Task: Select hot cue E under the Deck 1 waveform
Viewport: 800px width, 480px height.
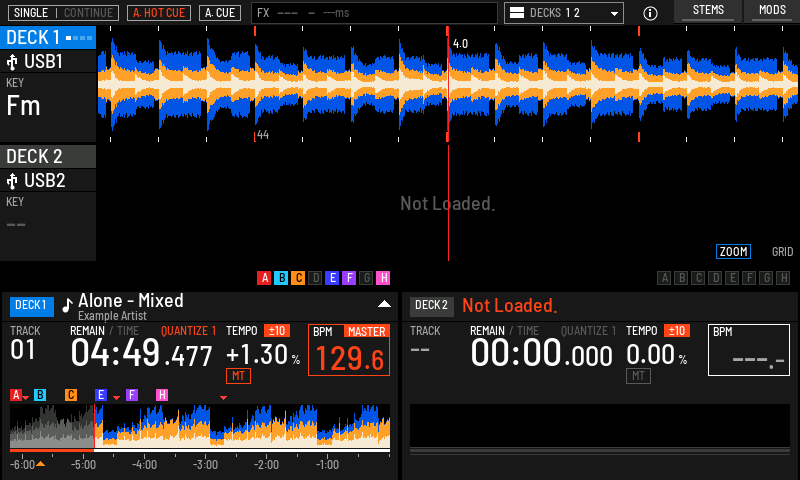Action: coord(332,278)
